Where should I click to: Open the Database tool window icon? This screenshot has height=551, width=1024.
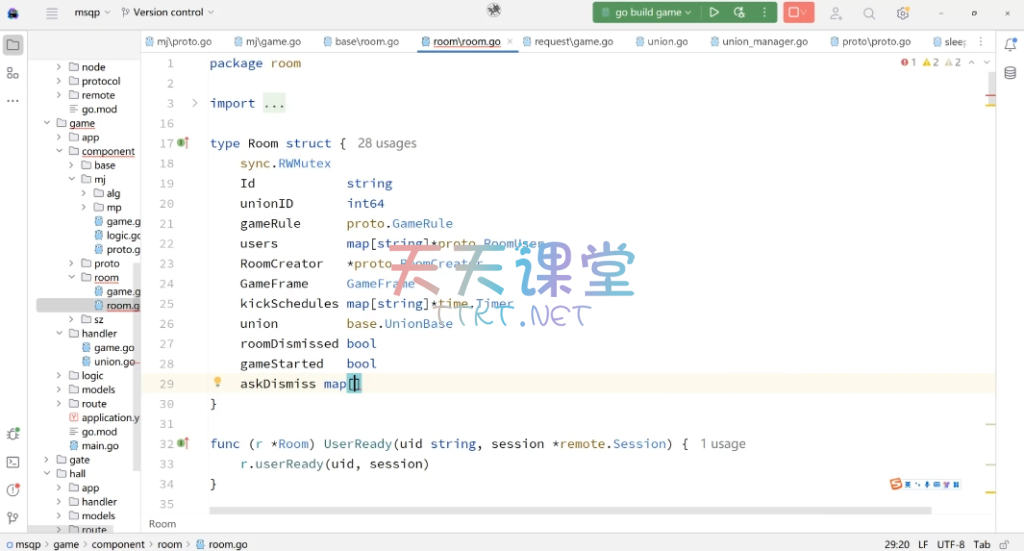click(x=1010, y=73)
